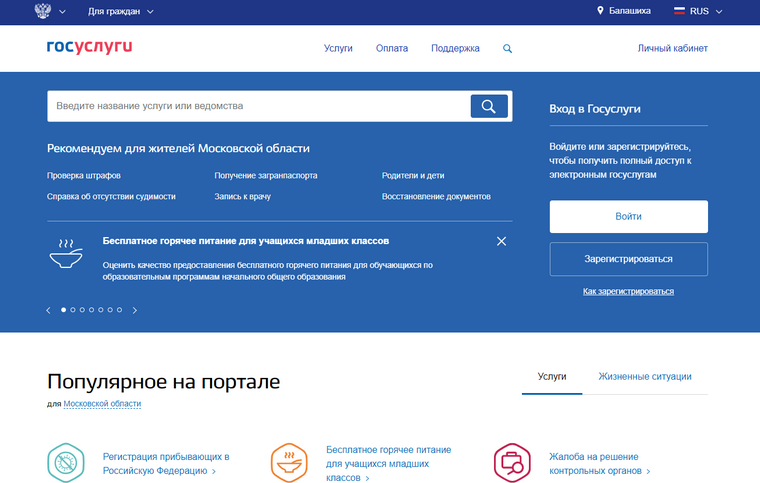This screenshot has height=483, width=760.
Task: Open the Бесплатное горячее питание banner headline
Action: (246, 241)
